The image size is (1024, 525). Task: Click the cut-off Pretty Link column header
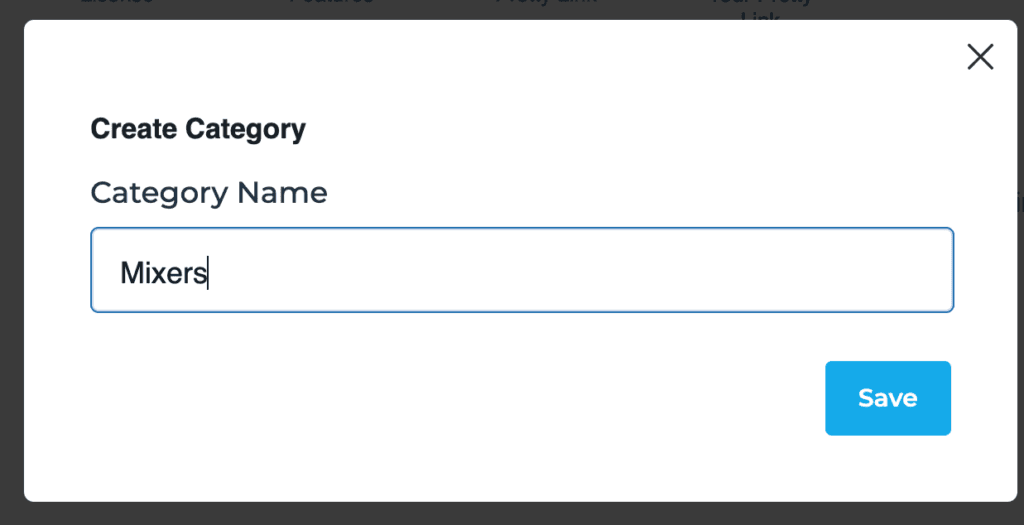click(x=545, y=3)
